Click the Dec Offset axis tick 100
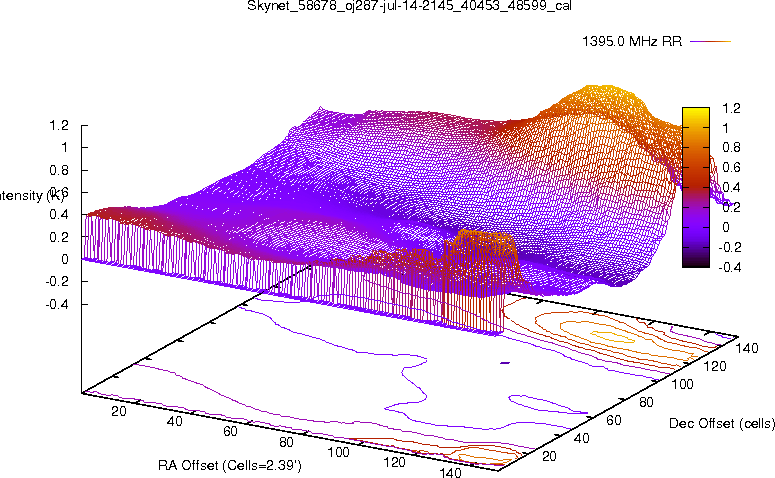Image resolution: width=775 pixels, height=478 pixels. (682, 384)
